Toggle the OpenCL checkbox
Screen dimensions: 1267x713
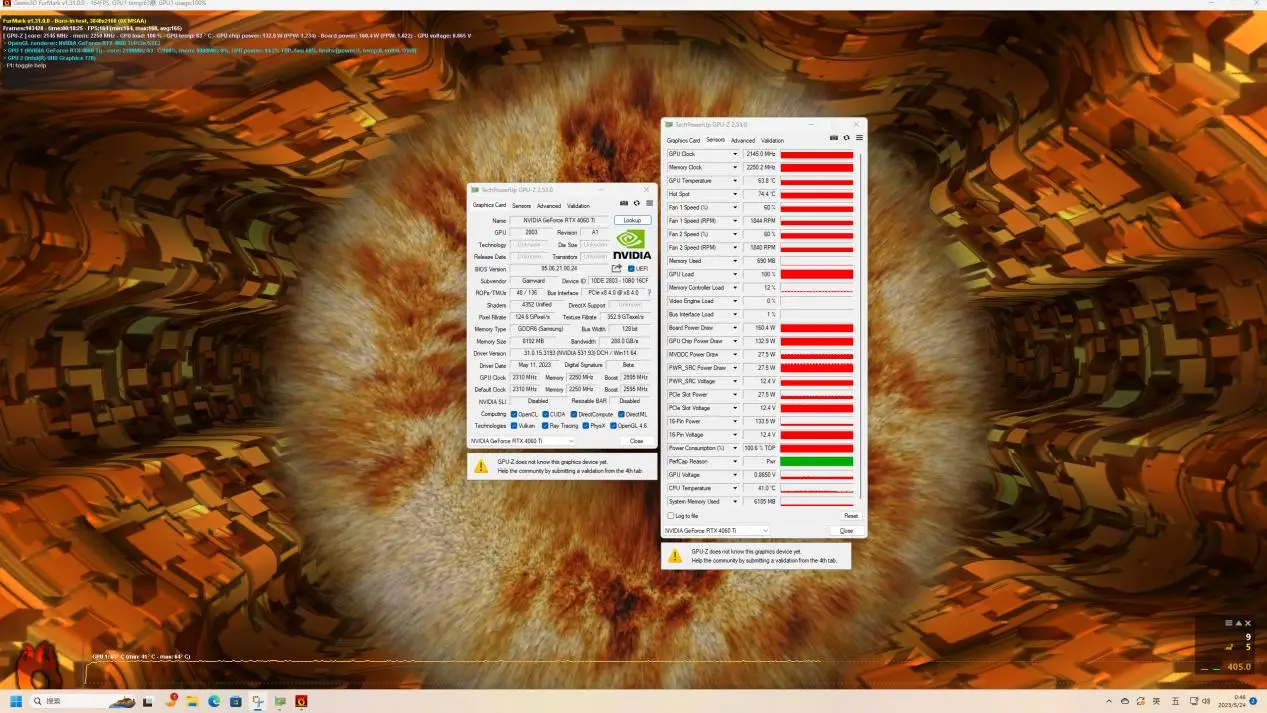click(x=514, y=414)
